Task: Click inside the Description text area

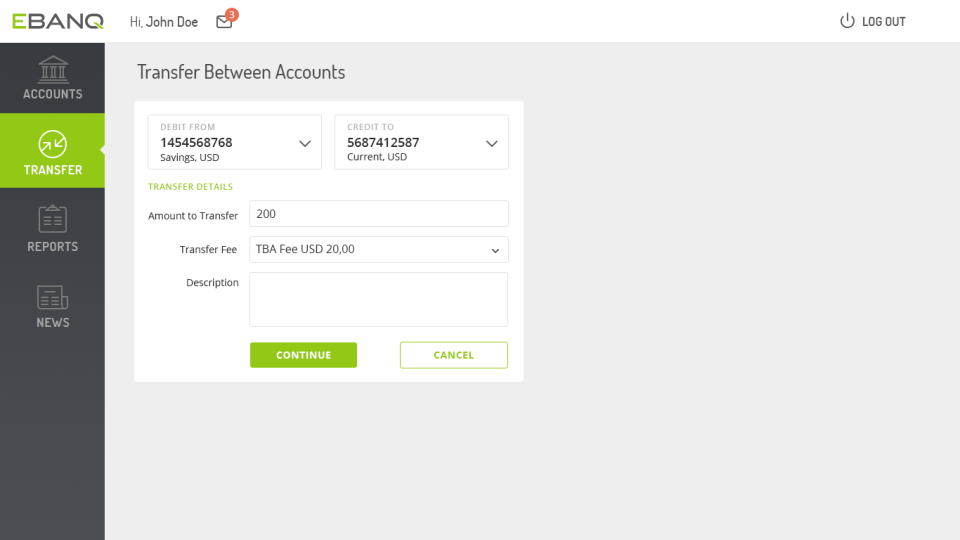Action: (x=378, y=299)
